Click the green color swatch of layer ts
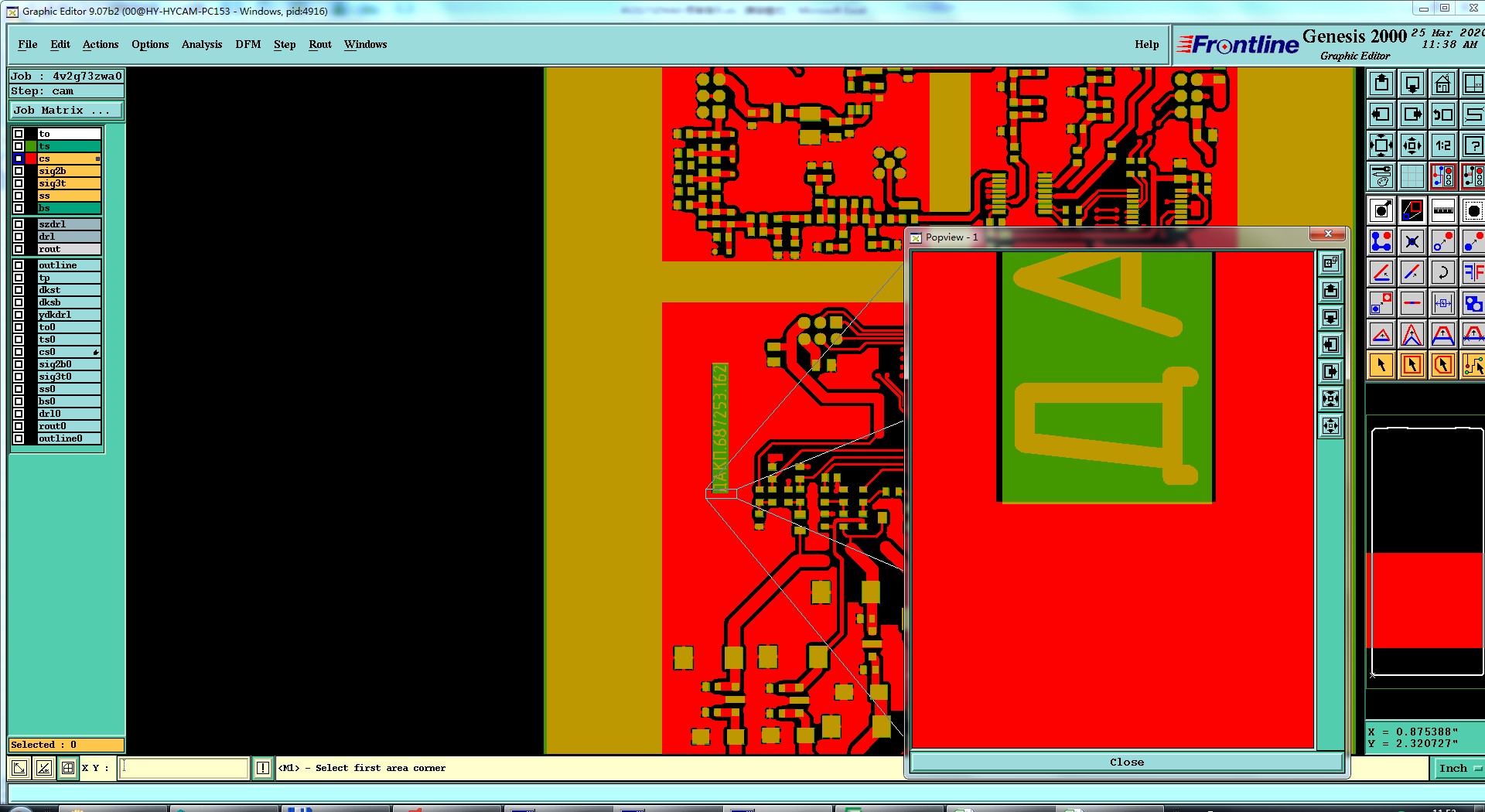This screenshot has height=812, width=1485. point(31,146)
